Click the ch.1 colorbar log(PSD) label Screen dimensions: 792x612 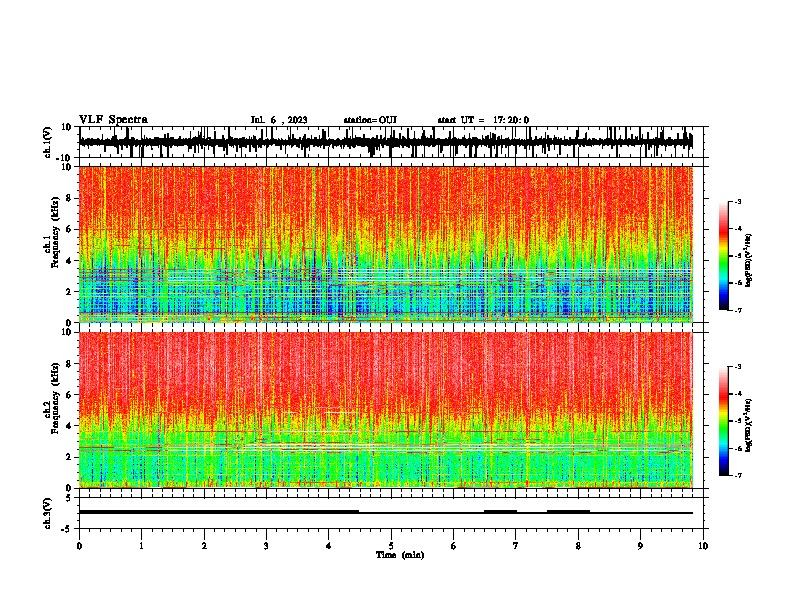(x=749, y=260)
